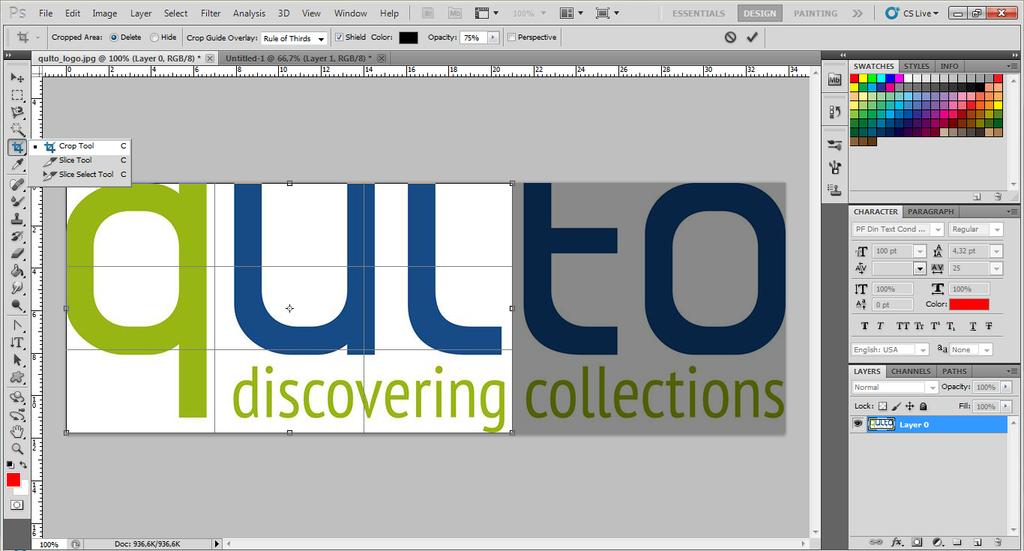
Task: Open layer blend mode Normal dropdown
Action: 933,388
